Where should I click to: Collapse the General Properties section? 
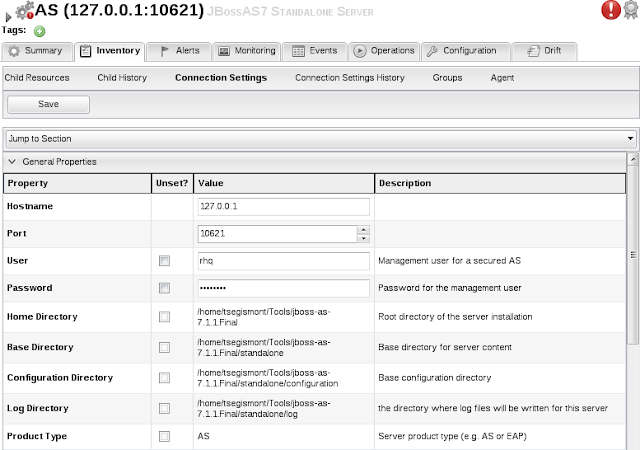[x=12, y=162]
